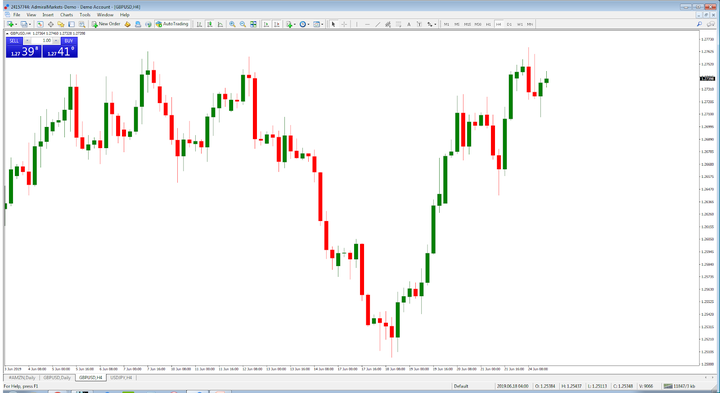Select the cursor arrow tool
The image size is (720, 393).
(x=333, y=24)
